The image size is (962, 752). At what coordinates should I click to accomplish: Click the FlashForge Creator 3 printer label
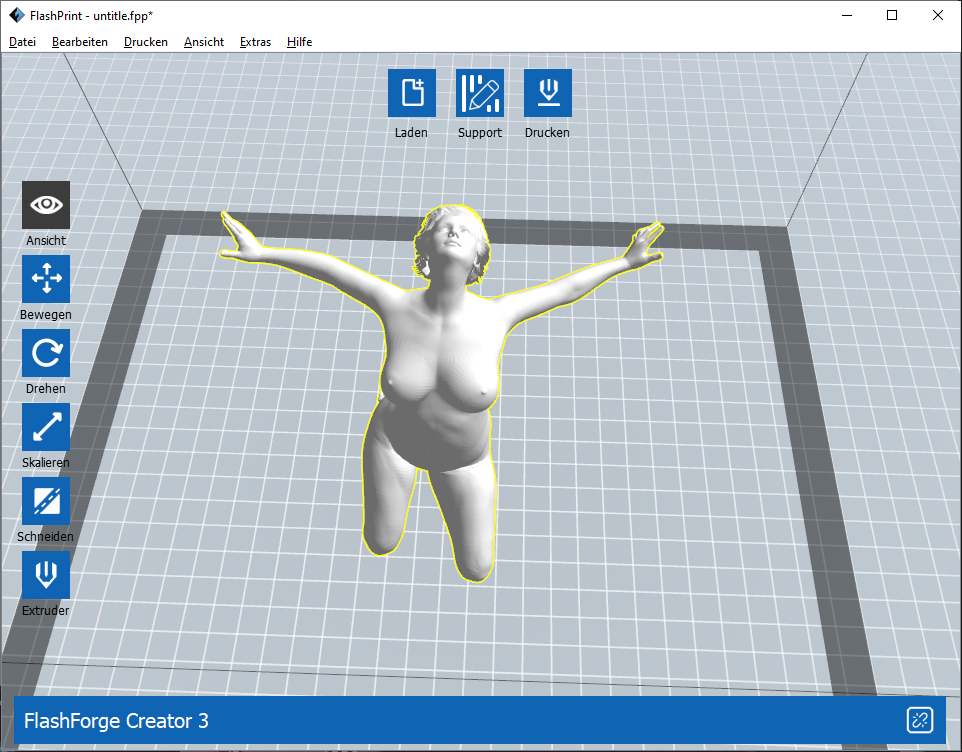(x=116, y=721)
